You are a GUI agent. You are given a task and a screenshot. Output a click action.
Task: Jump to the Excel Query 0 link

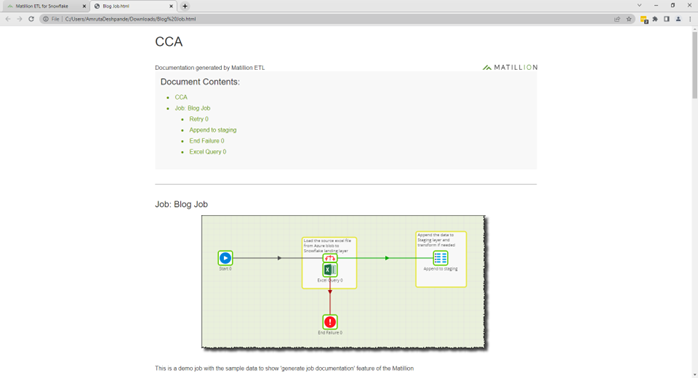(x=208, y=152)
